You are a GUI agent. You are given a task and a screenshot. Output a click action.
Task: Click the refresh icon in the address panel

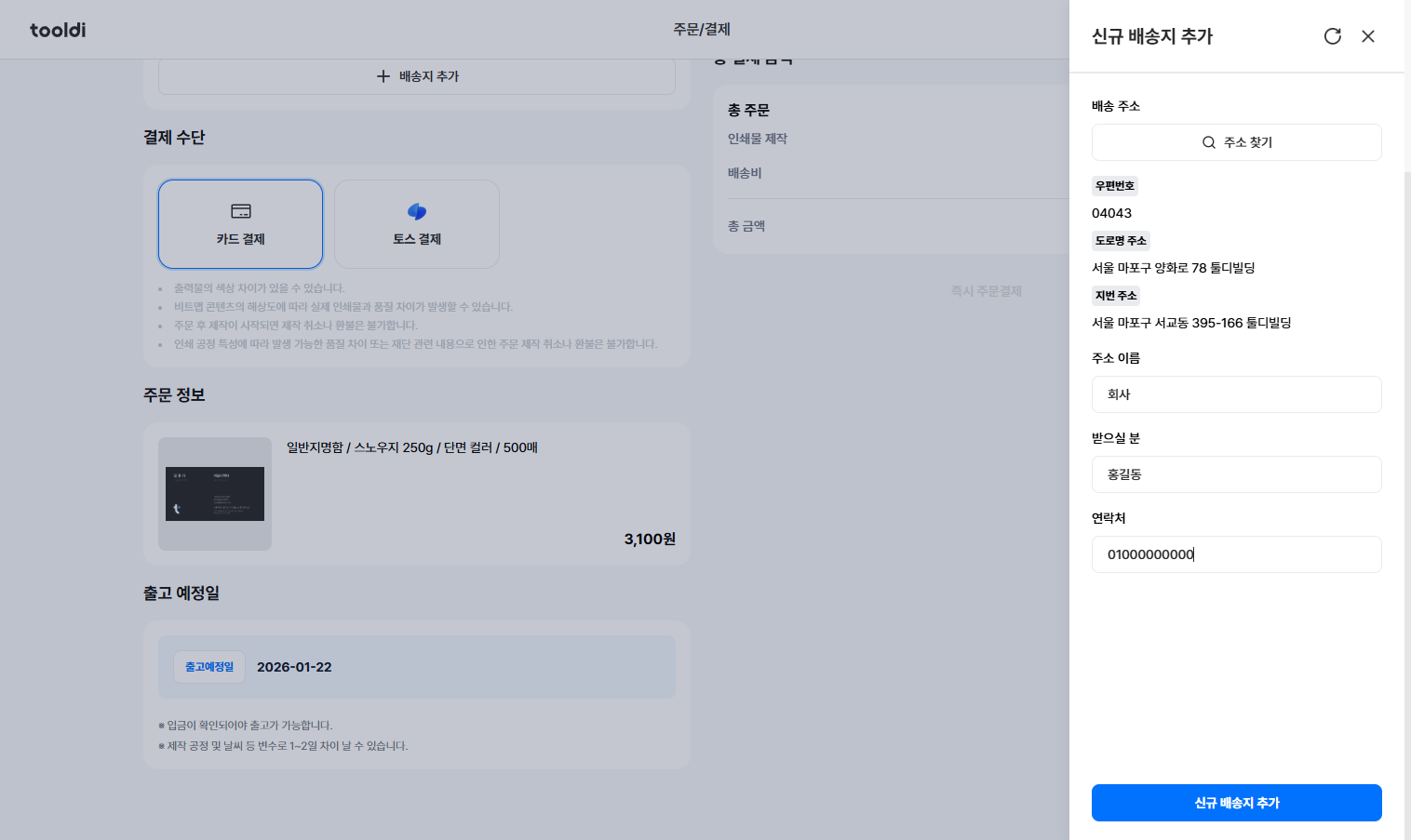[x=1332, y=36]
